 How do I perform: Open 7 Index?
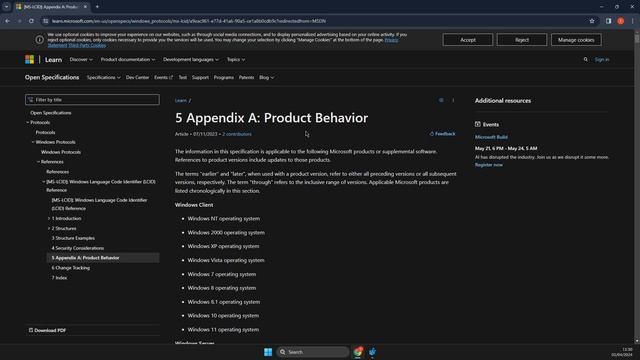pyautogui.click(x=59, y=278)
